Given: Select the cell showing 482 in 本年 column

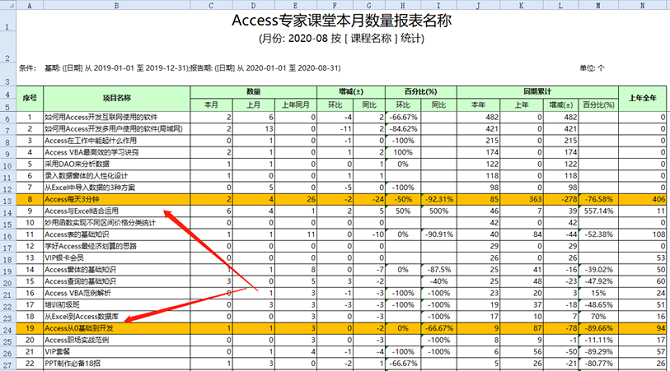Looking at the screenshot, I should (x=478, y=117).
